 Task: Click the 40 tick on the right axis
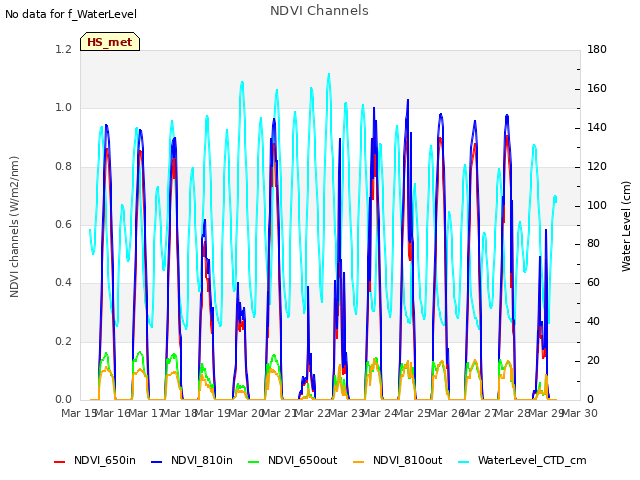point(593,321)
